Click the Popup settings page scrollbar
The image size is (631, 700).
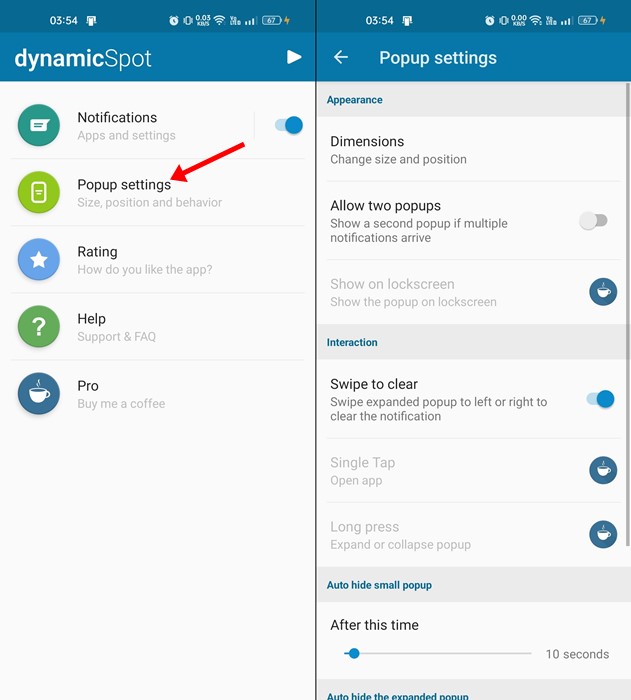(x=627, y=315)
